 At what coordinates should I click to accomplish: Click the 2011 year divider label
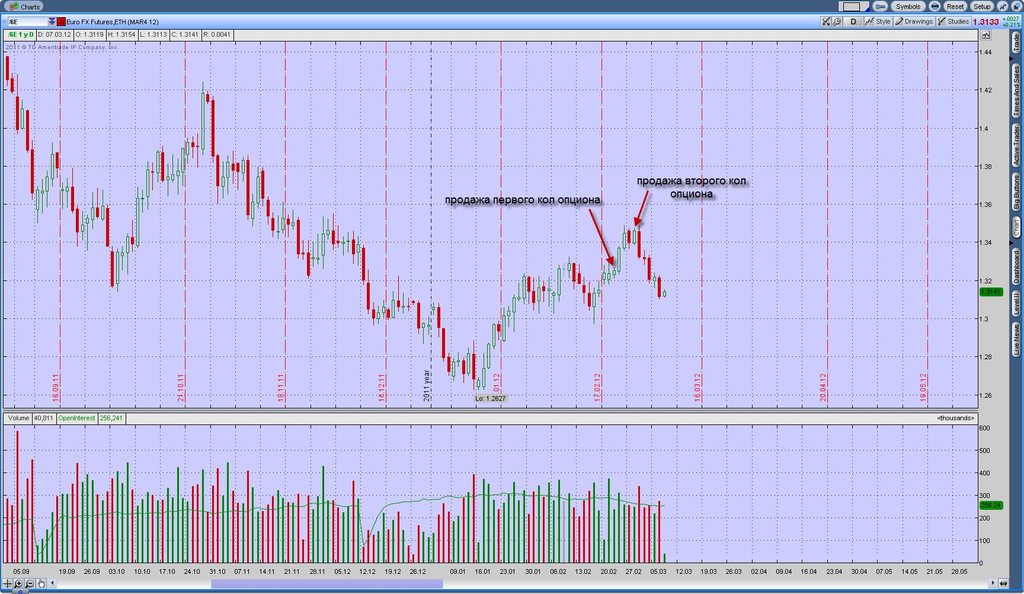point(426,385)
